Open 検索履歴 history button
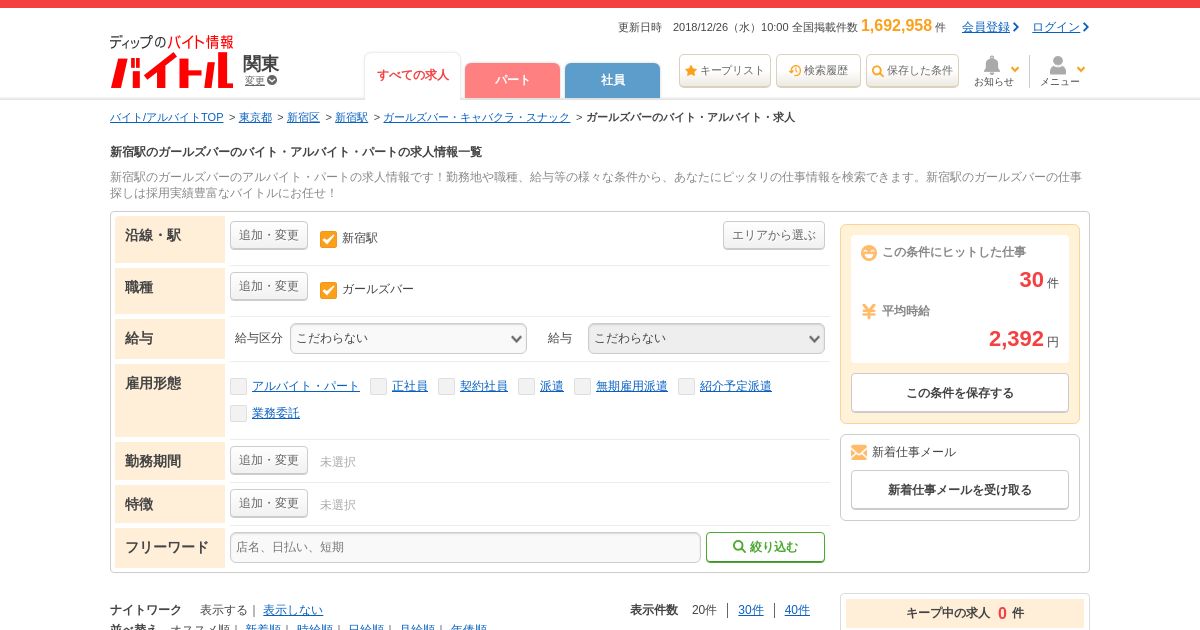Image resolution: width=1200 pixels, height=630 pixels. (818, 71)
